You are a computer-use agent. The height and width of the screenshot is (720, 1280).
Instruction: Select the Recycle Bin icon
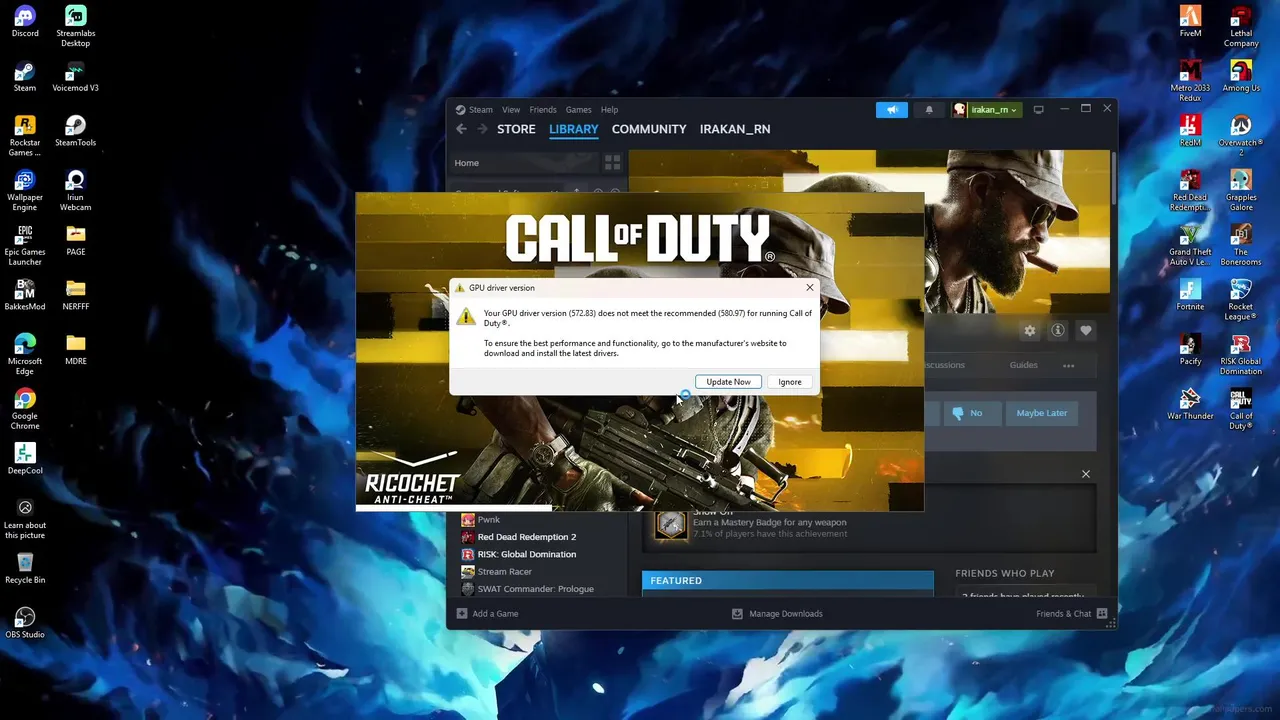click(25, 568)
